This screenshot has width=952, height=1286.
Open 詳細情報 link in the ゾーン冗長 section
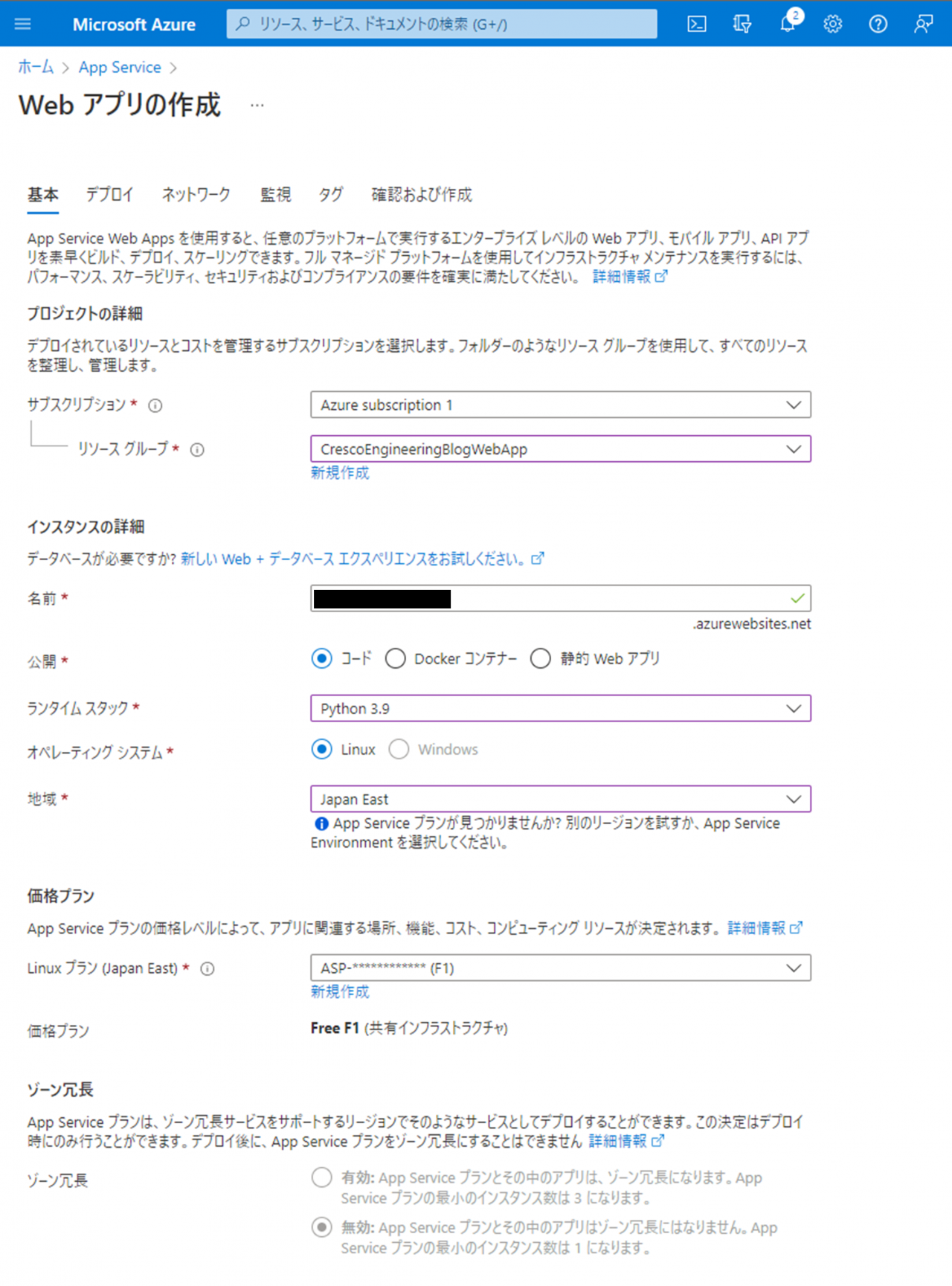[617, 1141]
